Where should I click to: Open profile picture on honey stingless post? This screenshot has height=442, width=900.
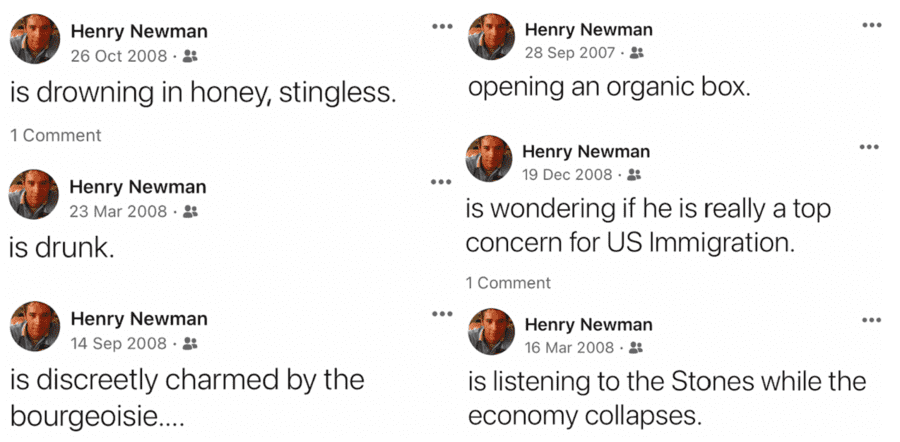(x=35, y=39)
